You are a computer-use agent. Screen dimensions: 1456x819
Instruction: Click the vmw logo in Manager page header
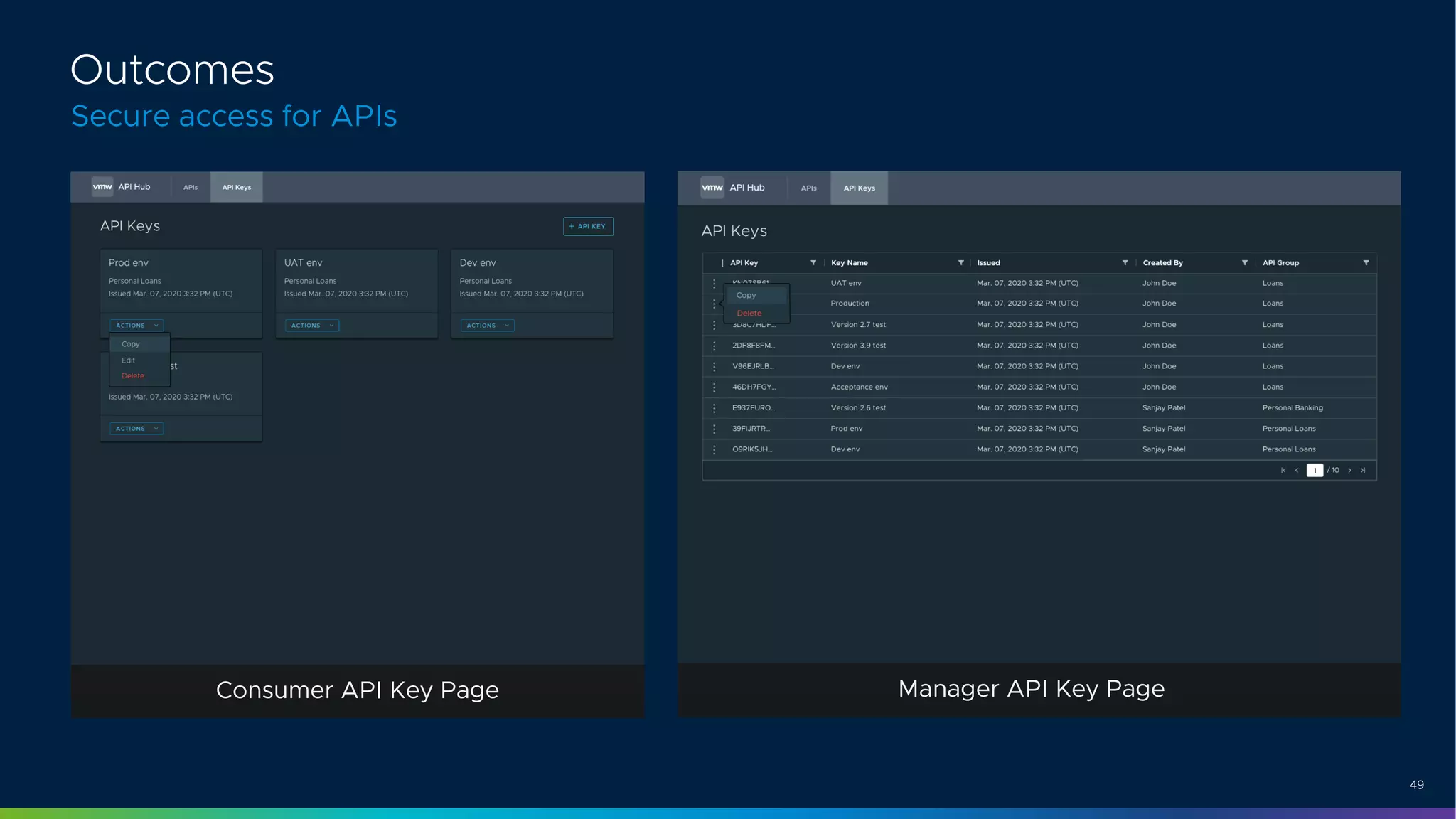[x=712, y=188]
